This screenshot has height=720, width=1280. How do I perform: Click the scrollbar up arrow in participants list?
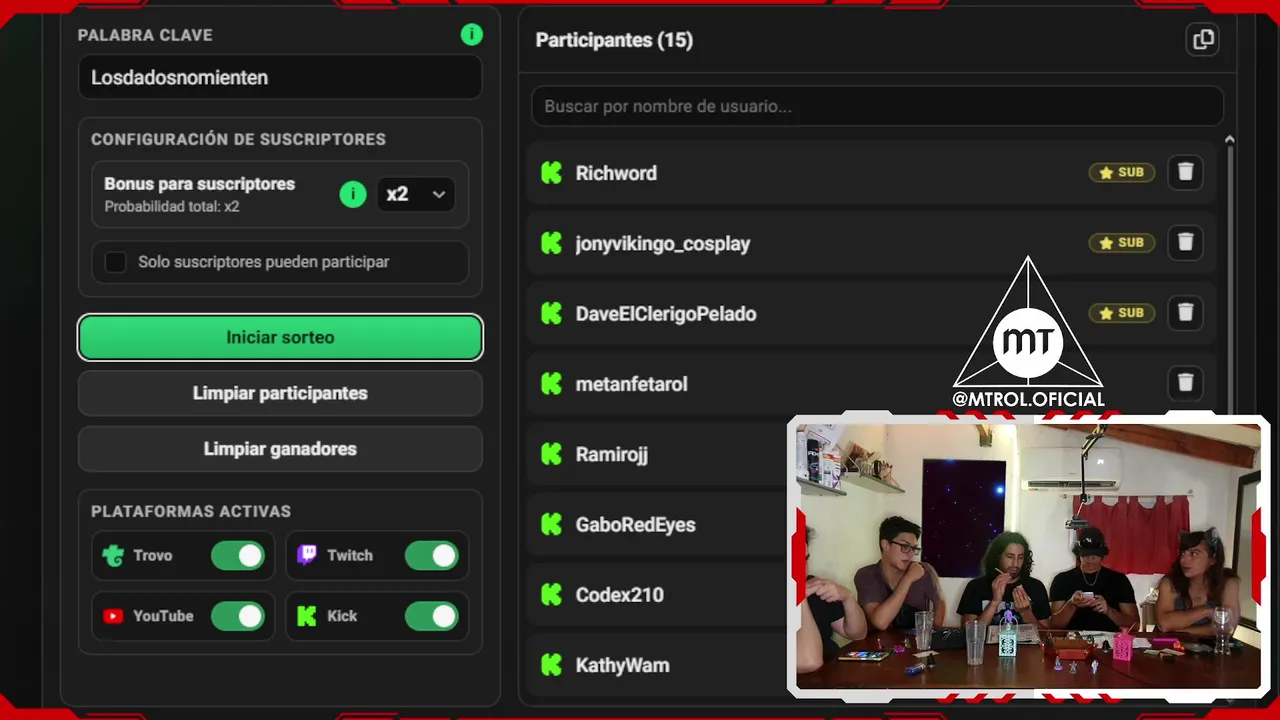[1230, 141]
